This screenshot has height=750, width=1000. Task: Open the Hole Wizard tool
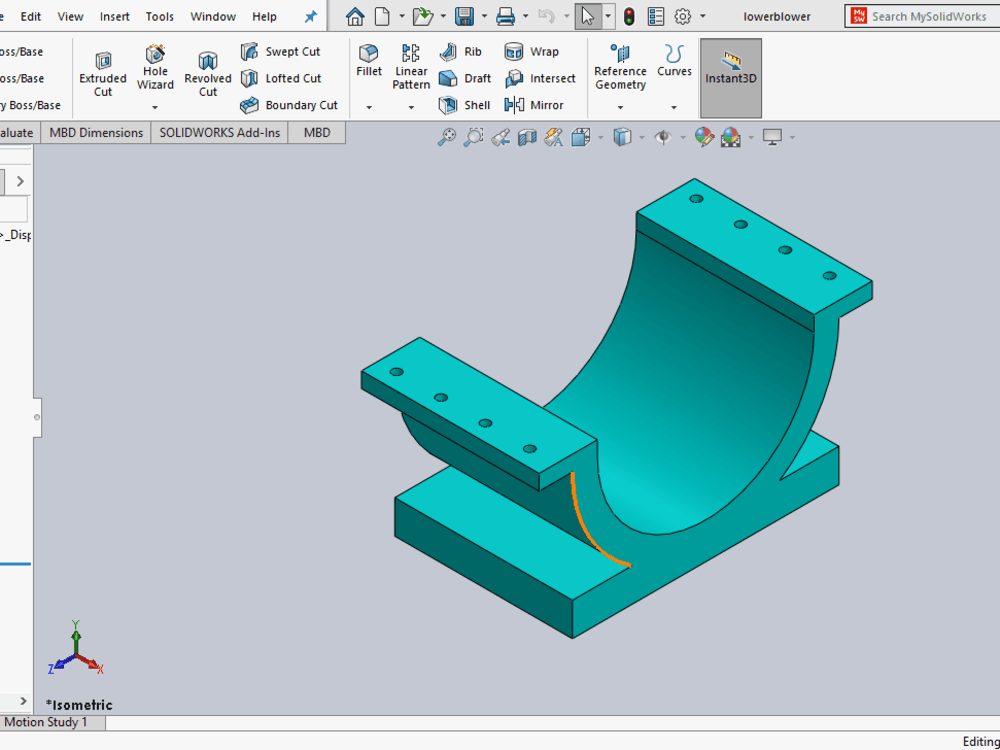(x=155, y=68)
